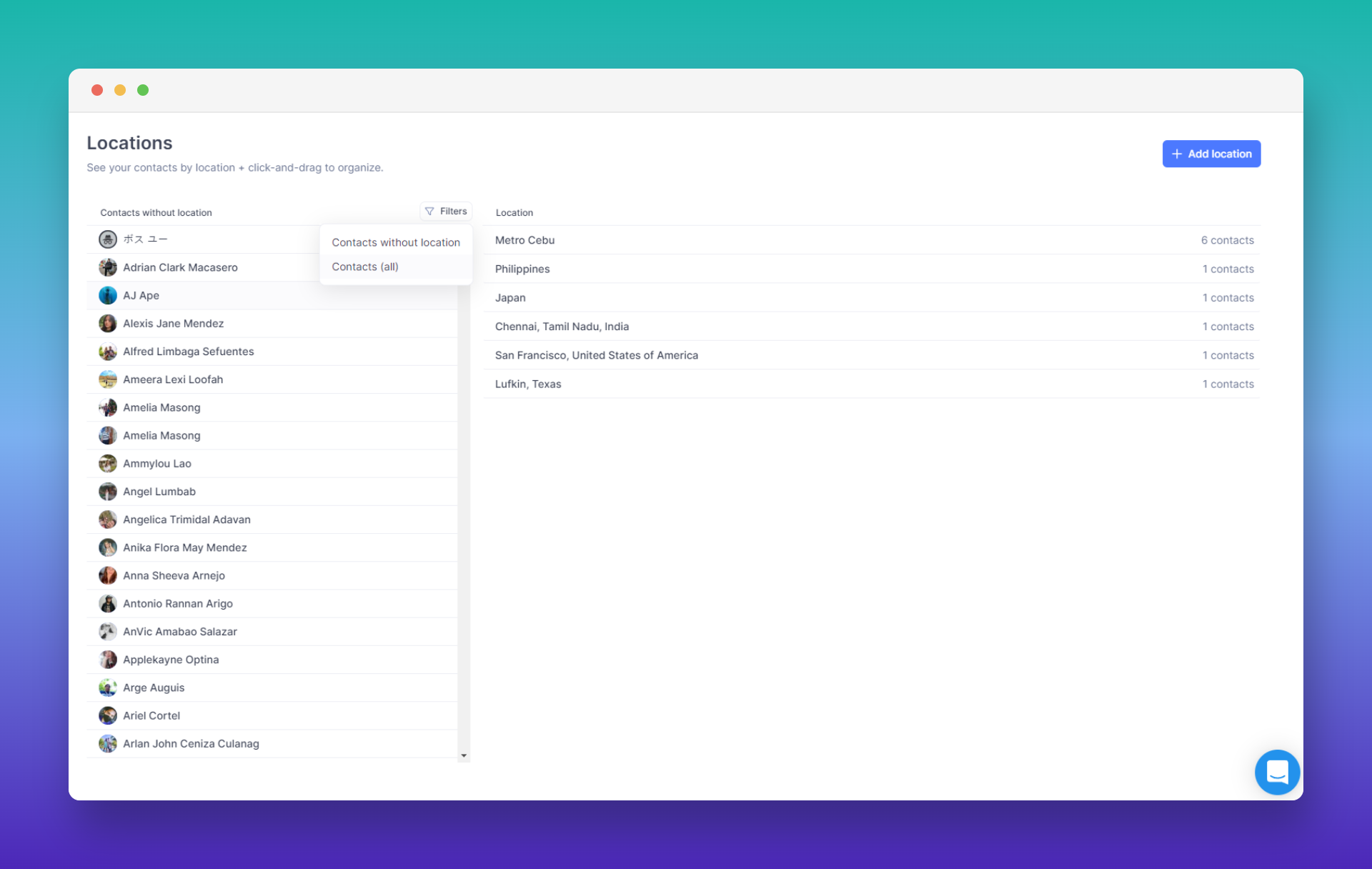Screen dimensions: 1372x869
Task: Click Applekayne Optina's avatar
Action: (108, 660)
